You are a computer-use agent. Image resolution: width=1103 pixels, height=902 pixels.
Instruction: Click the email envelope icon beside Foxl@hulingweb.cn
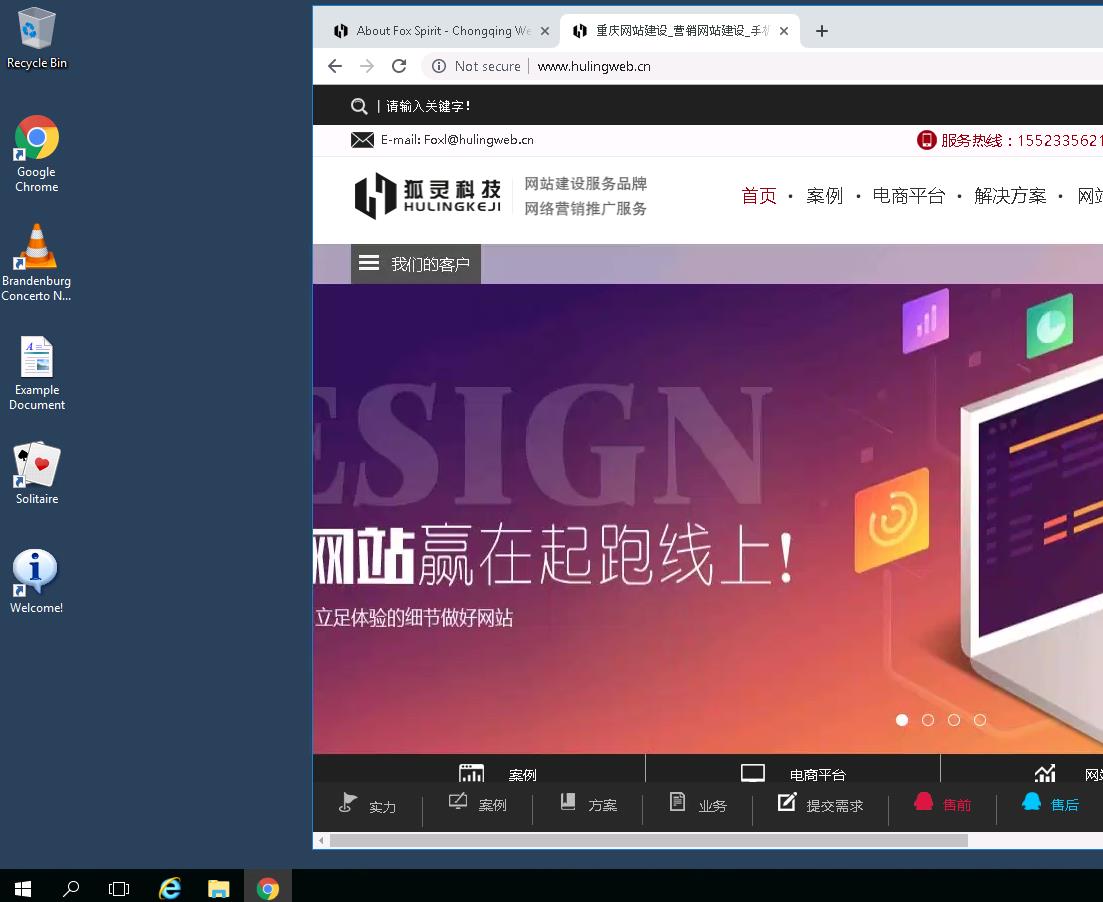tap(362, 139)
